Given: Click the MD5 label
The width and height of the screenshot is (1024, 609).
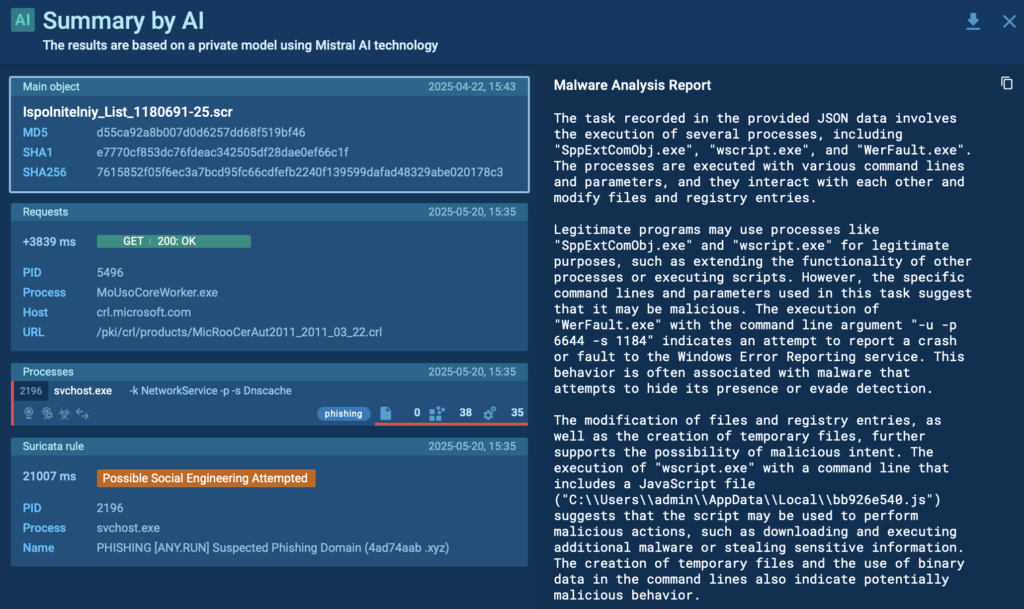Looking at the screenshot, I should [35, 133].
